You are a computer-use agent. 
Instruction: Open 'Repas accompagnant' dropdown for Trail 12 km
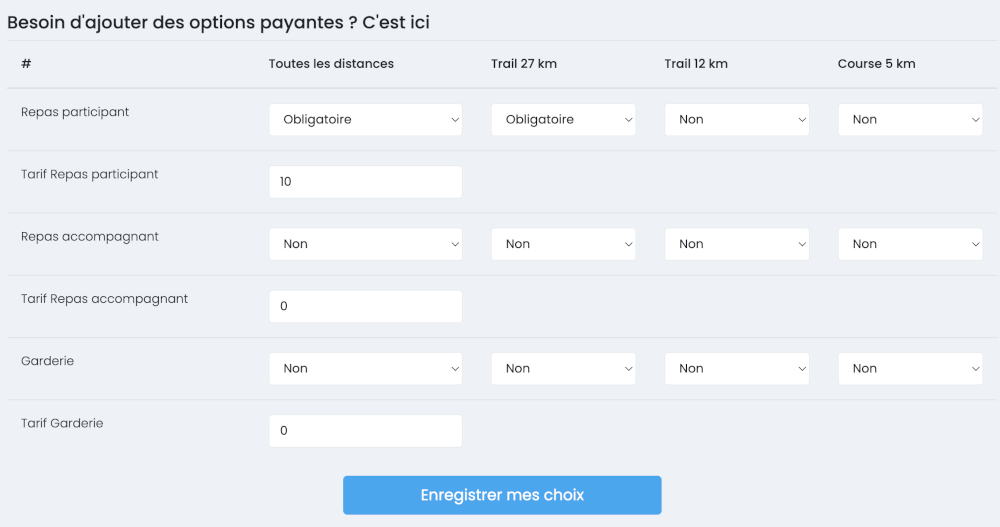737,244
